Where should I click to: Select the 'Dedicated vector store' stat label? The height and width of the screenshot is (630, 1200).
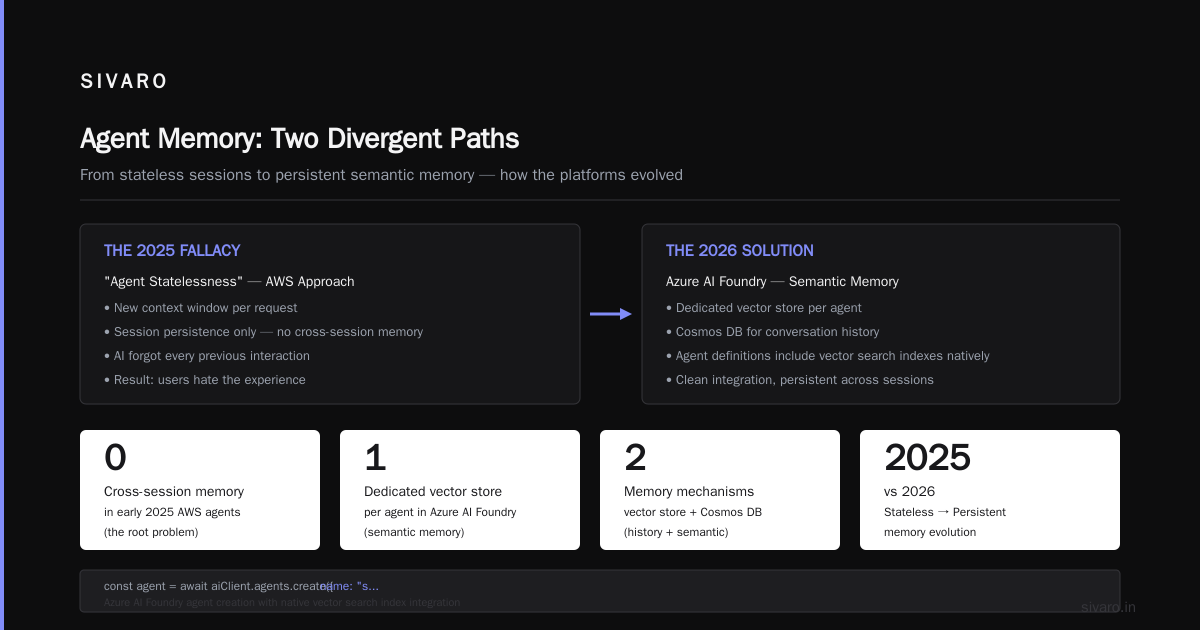pyautogui.click(x=433, y=491)
